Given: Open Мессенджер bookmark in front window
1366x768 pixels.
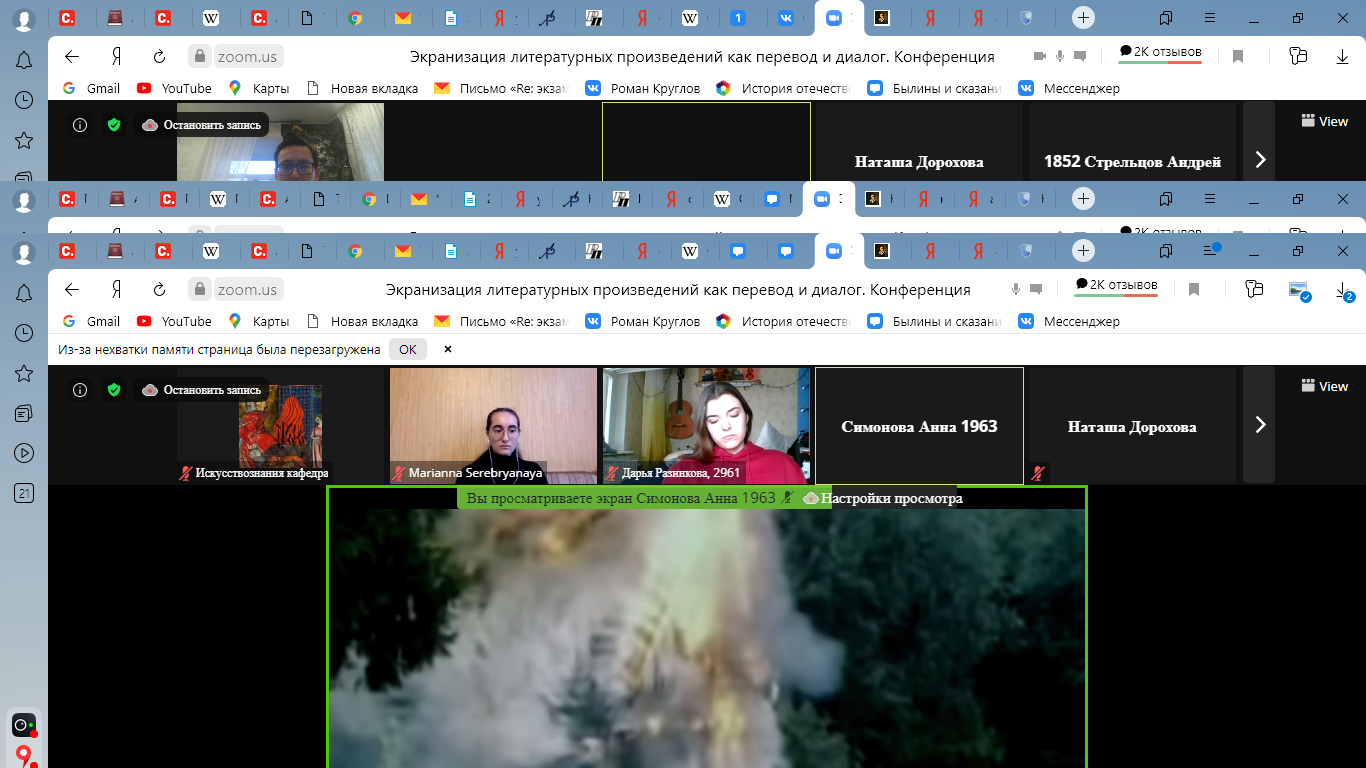Looking at the screenshot, I should (1068, 321).
